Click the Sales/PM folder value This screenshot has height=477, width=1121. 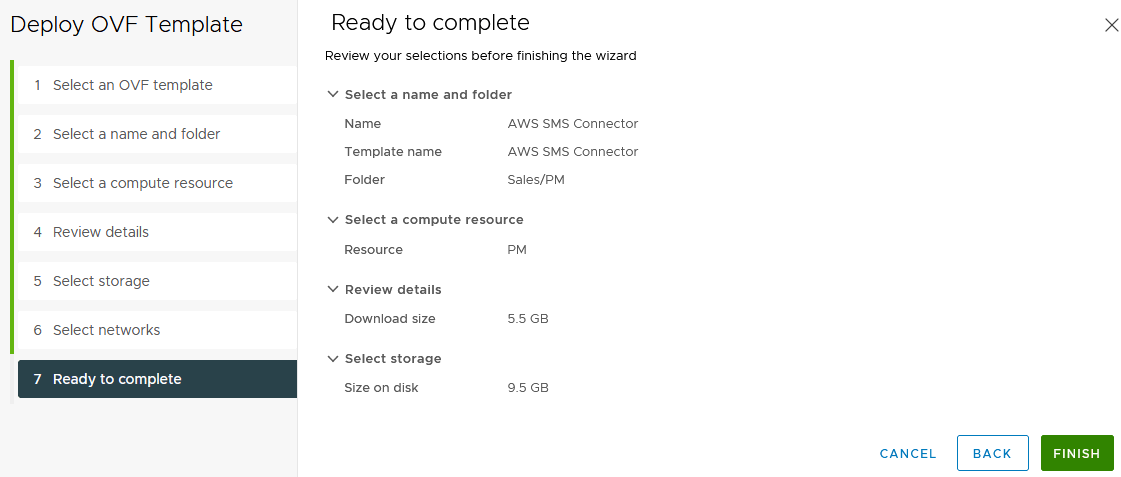tap(537, 180)
